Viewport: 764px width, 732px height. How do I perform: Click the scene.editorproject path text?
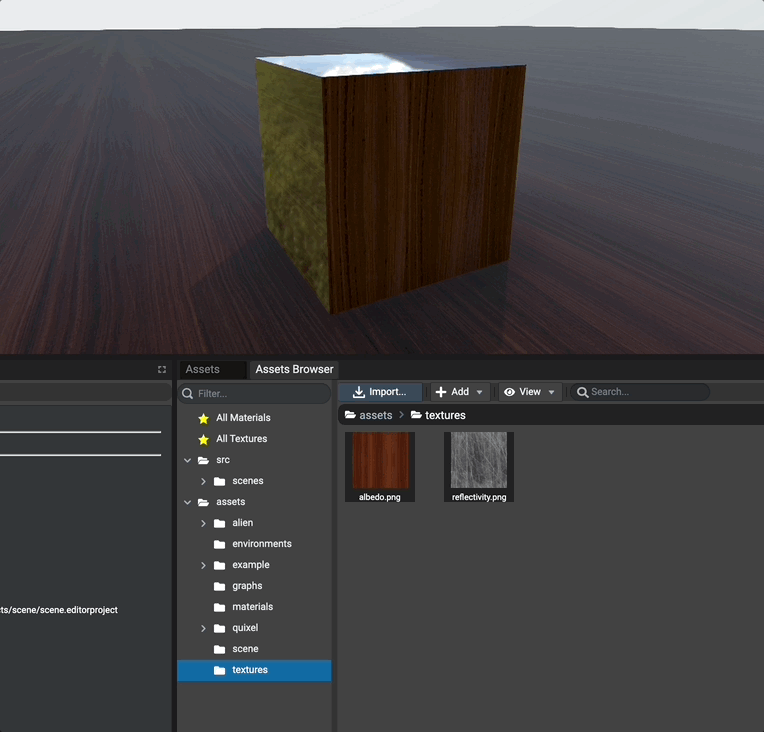tap(59, 610)
